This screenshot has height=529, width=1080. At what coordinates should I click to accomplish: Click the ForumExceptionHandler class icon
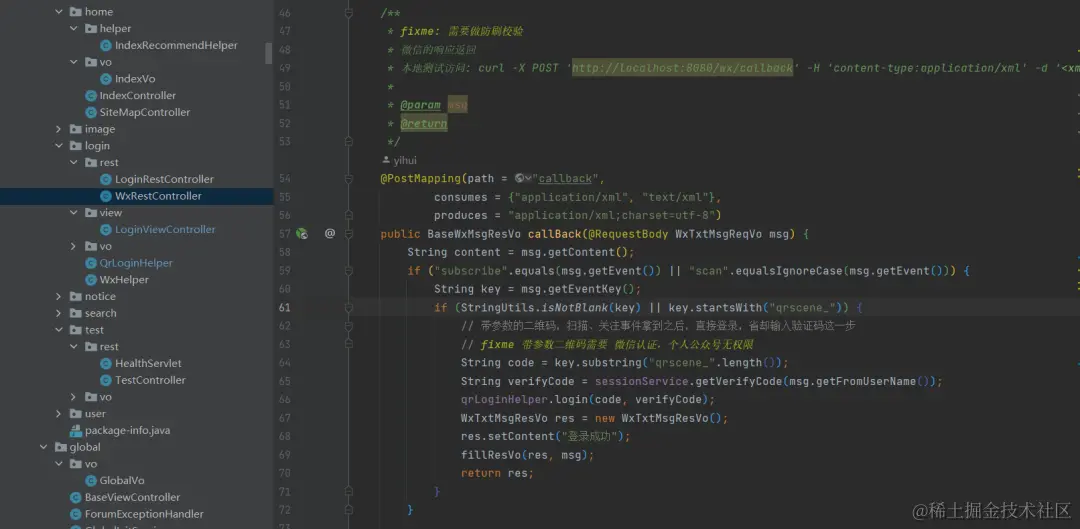75,514
